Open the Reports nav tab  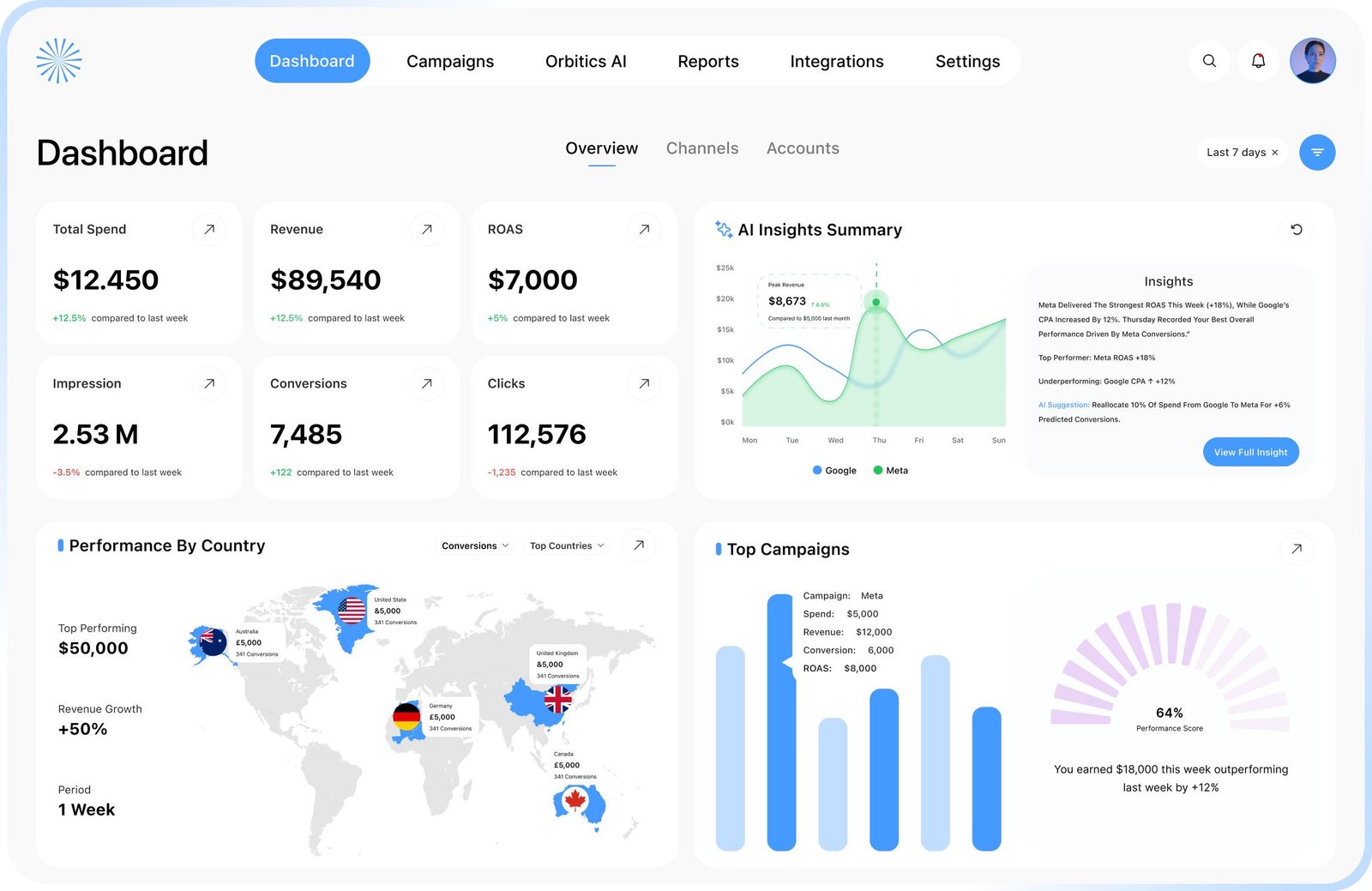click(x=708, y=61)
